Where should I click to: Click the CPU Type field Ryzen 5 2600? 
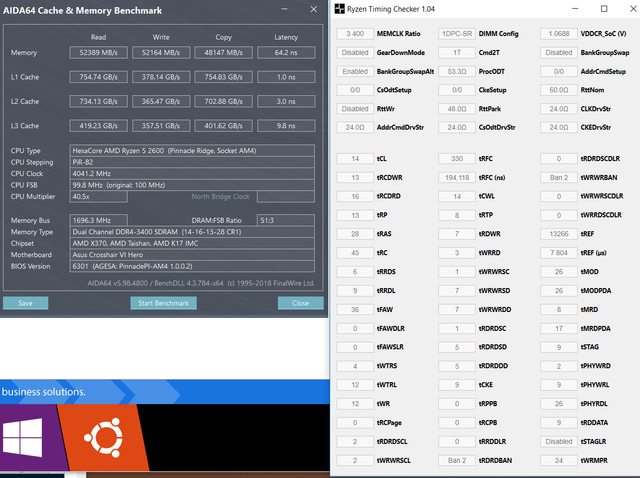[192, 151]
